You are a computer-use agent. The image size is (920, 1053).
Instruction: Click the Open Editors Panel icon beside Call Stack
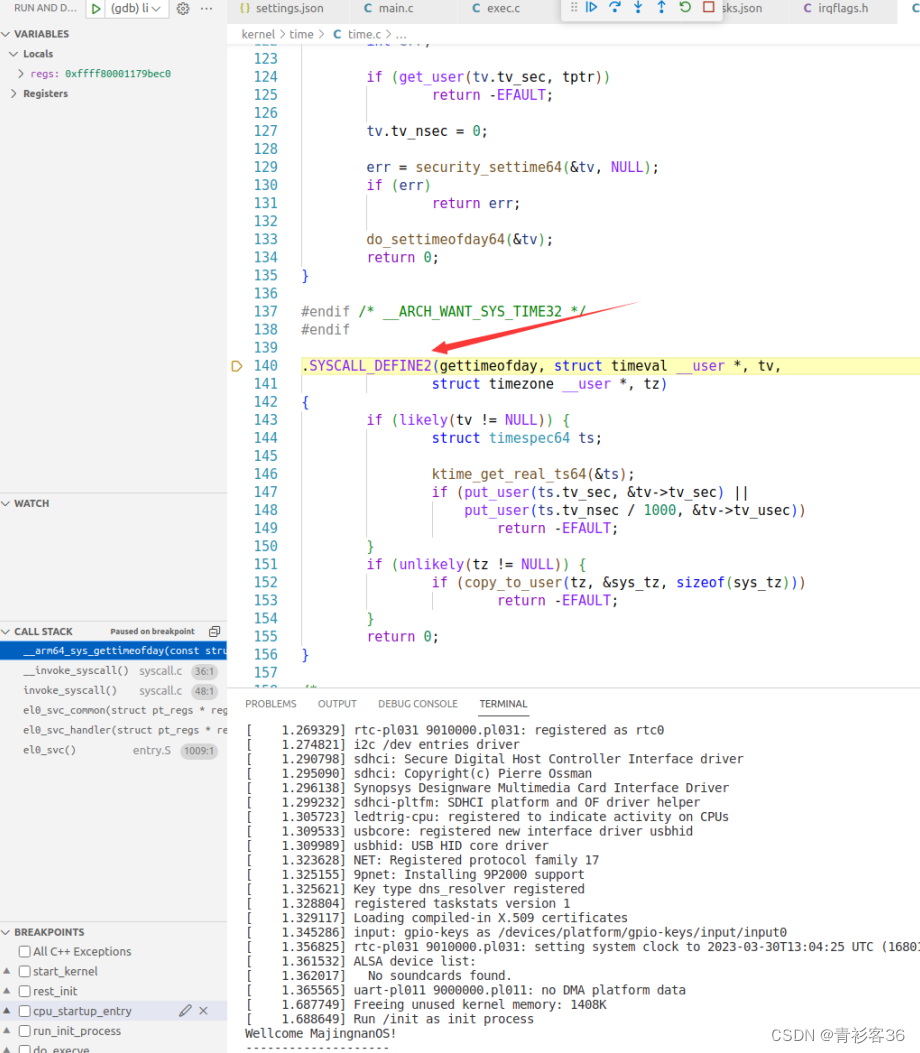click(x=213, y=630)
